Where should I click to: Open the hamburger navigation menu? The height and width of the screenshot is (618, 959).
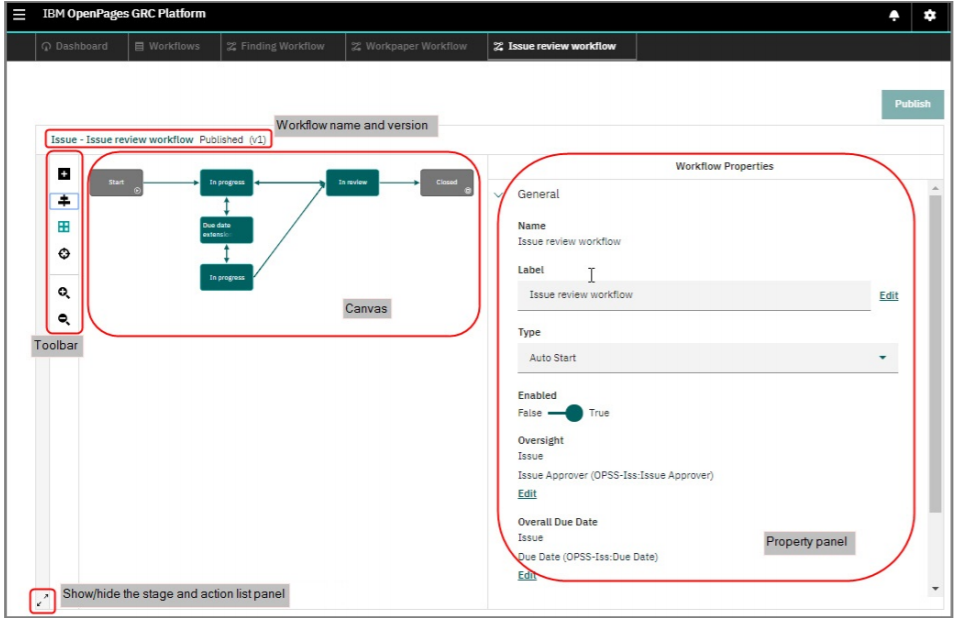tap(19, 14)
